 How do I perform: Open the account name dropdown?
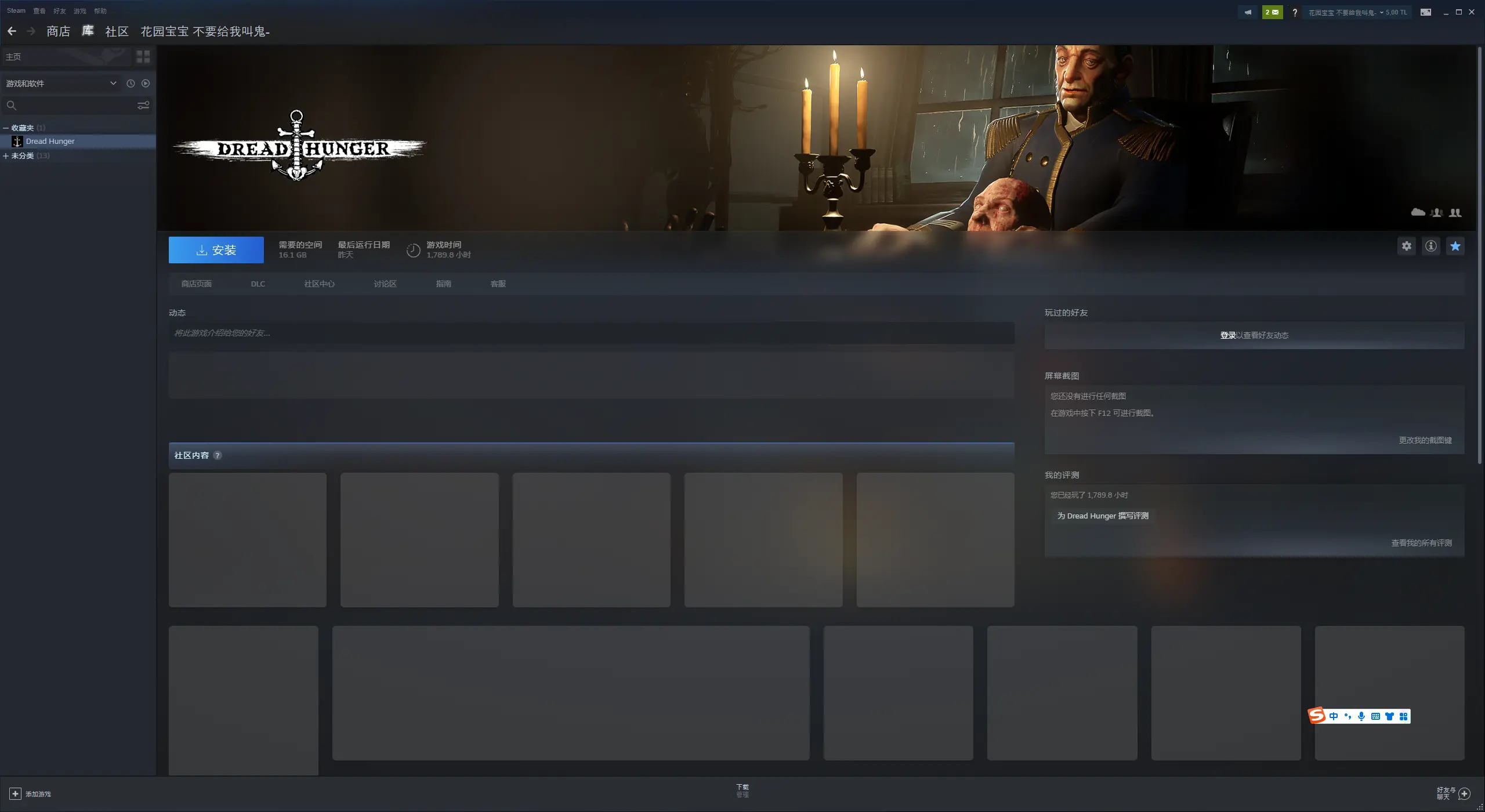1357,12
